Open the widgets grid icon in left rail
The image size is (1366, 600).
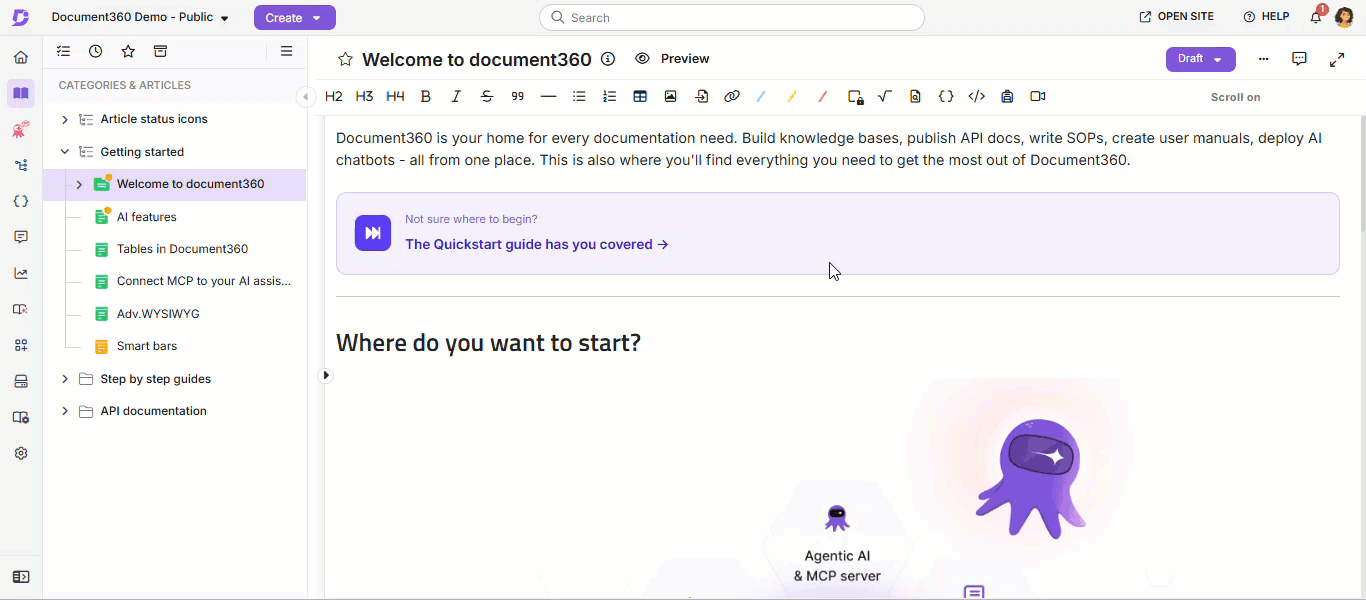click(20, 345)
